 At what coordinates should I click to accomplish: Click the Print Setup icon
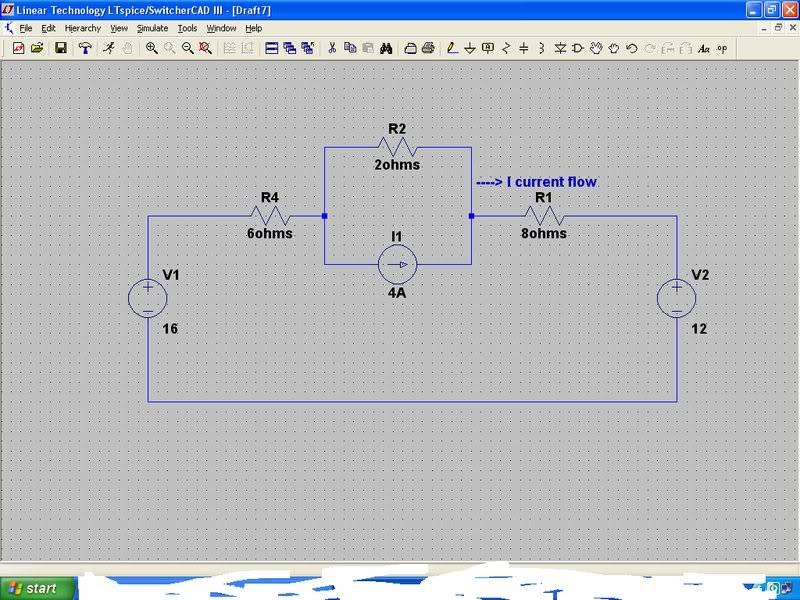coord(410,48)
